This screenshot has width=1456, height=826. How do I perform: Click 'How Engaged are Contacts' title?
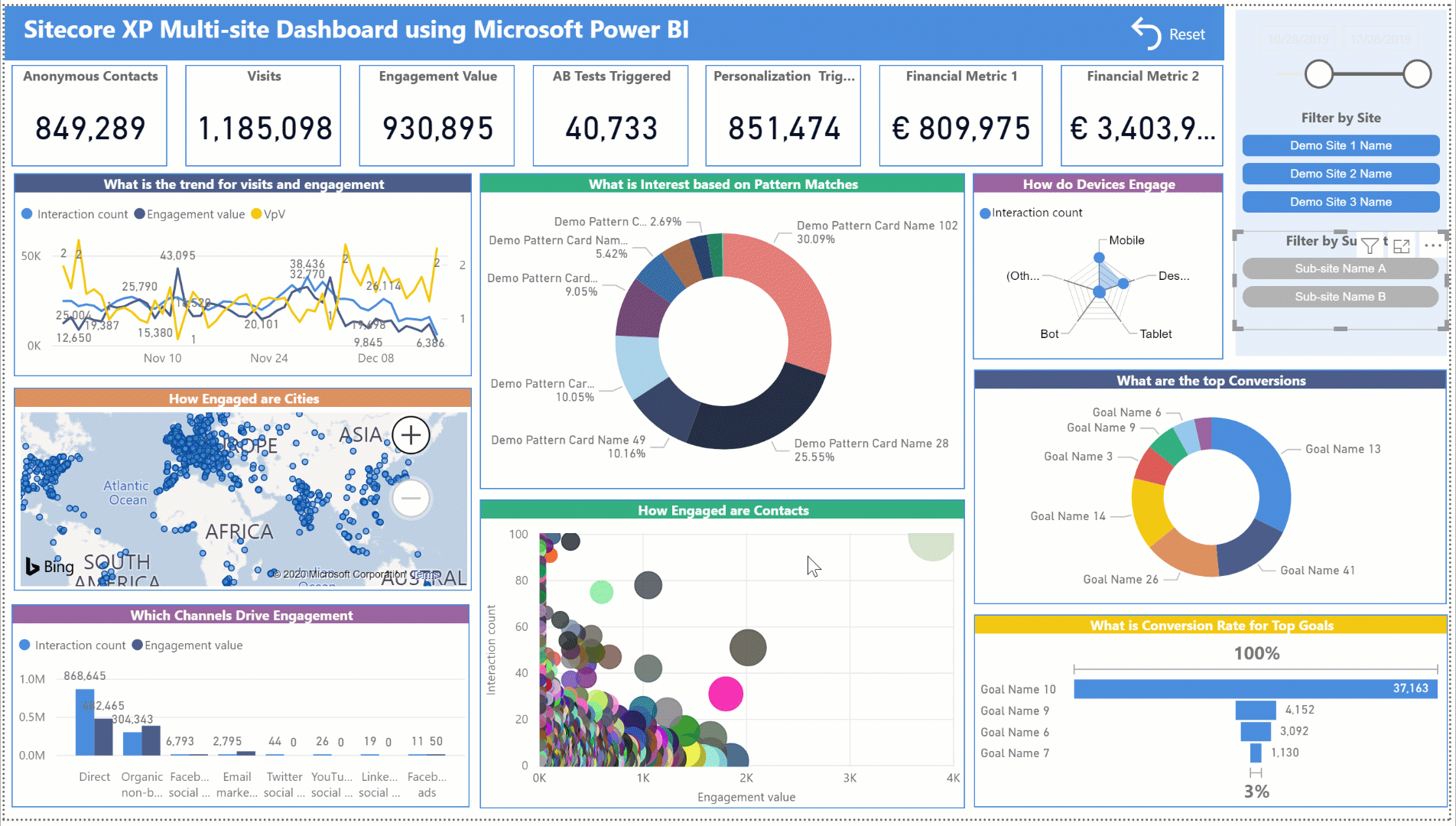point(723,510)
